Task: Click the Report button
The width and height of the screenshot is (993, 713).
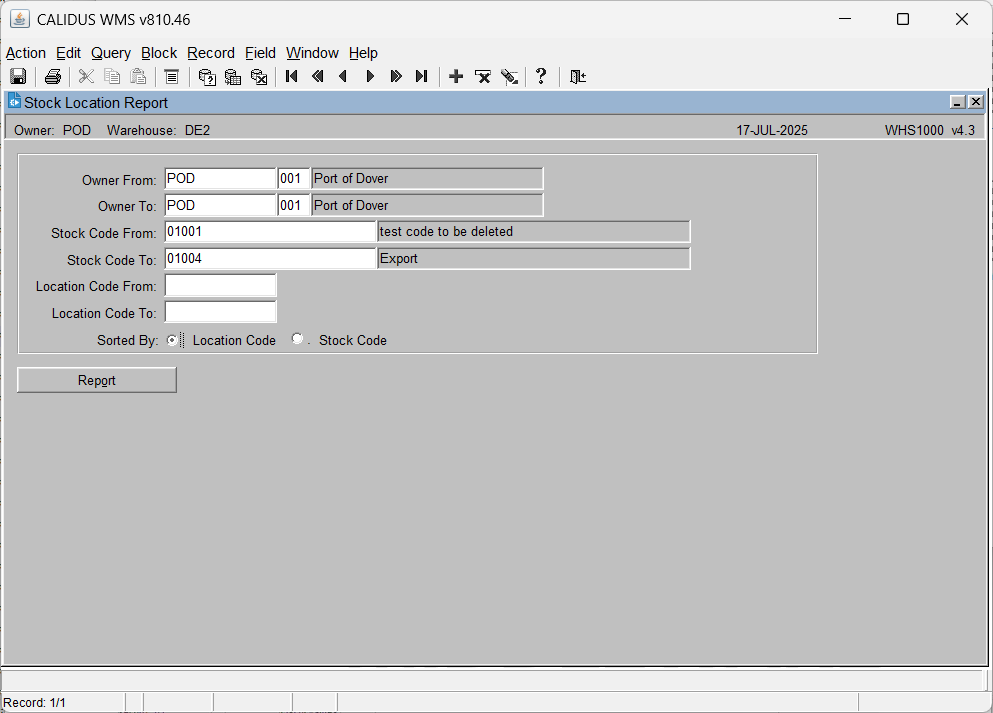Action: pos(97,380)
